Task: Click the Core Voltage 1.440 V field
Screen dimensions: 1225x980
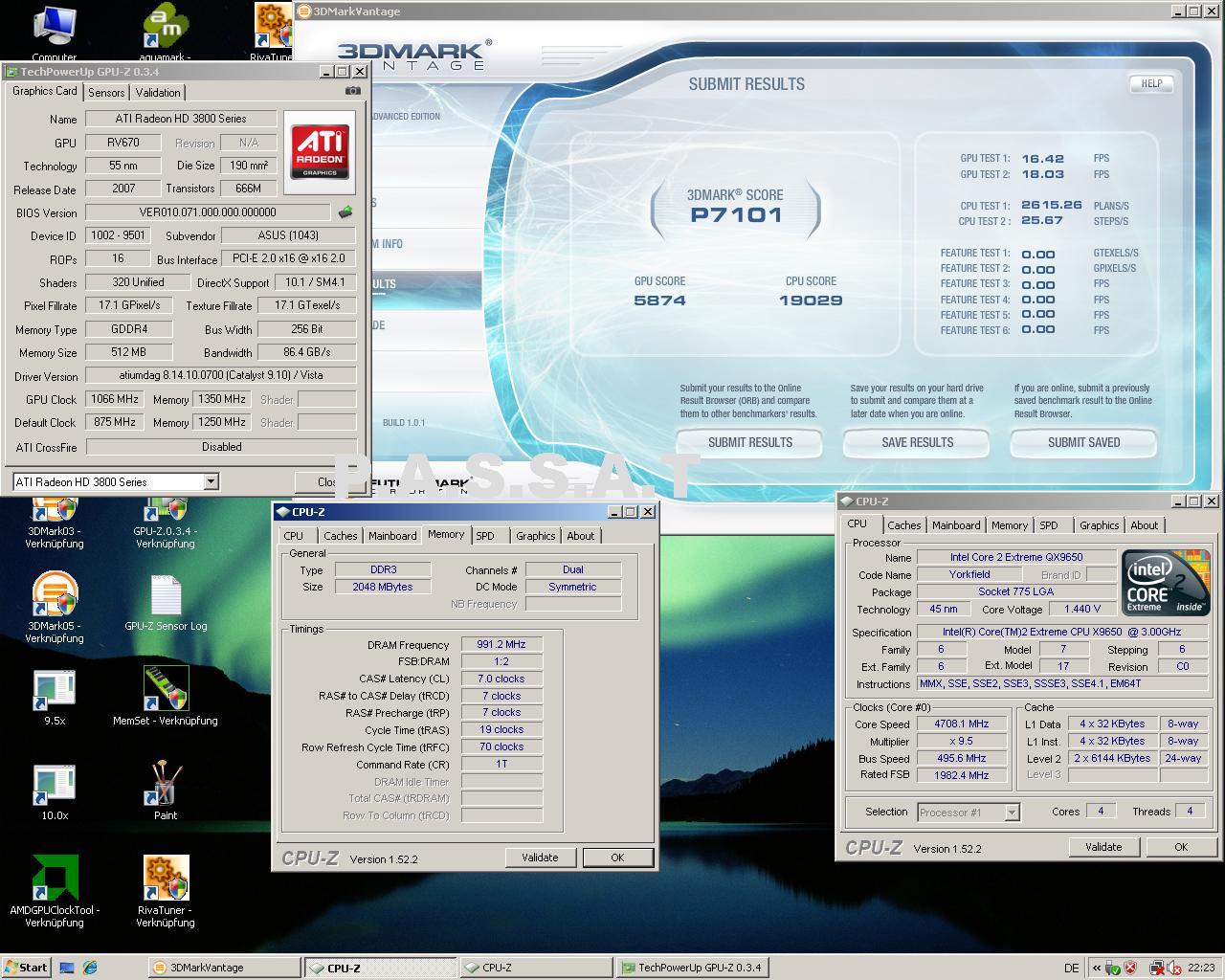Action: (x=1082, y=609)
